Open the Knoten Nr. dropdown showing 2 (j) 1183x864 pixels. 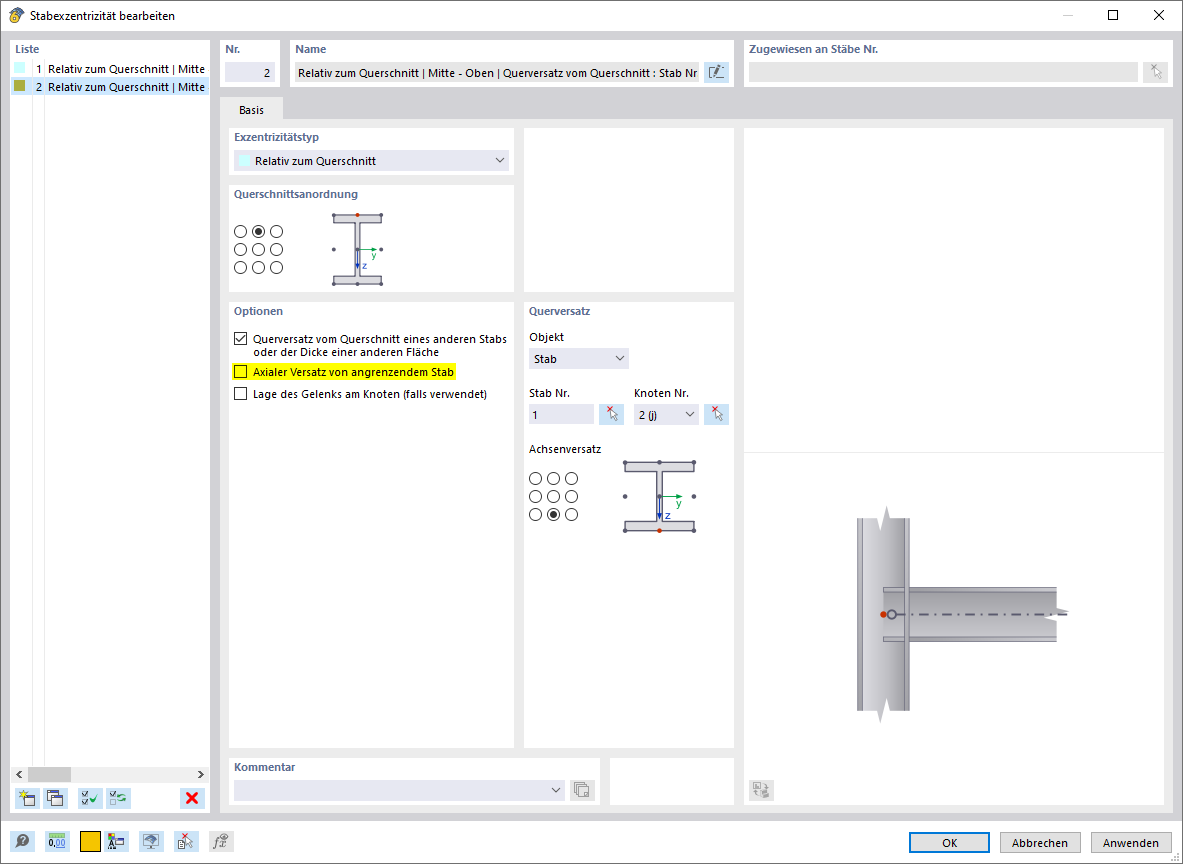pos(666,414)
